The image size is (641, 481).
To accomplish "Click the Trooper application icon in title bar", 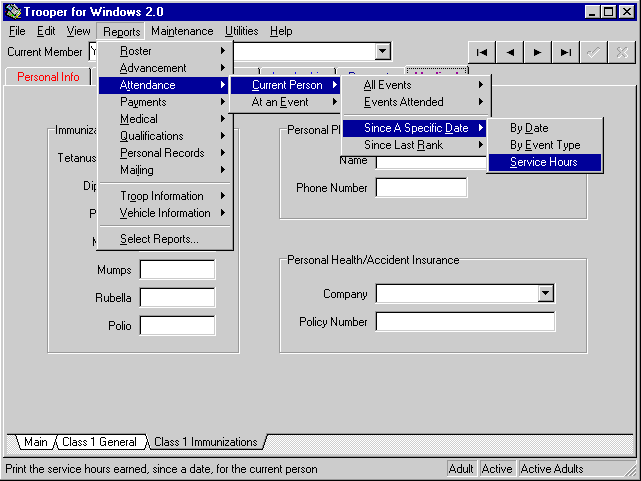I will tap(13, 11).
